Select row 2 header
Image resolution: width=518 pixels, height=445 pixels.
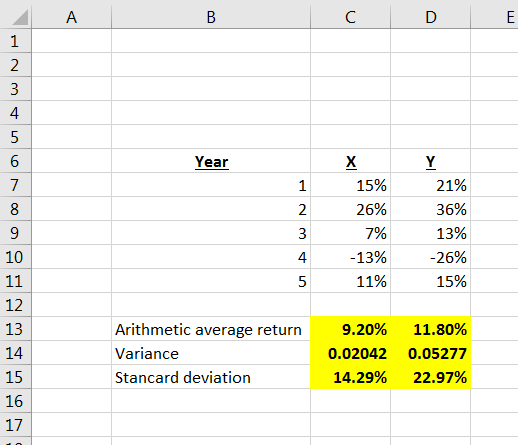[x=15, y=65]
